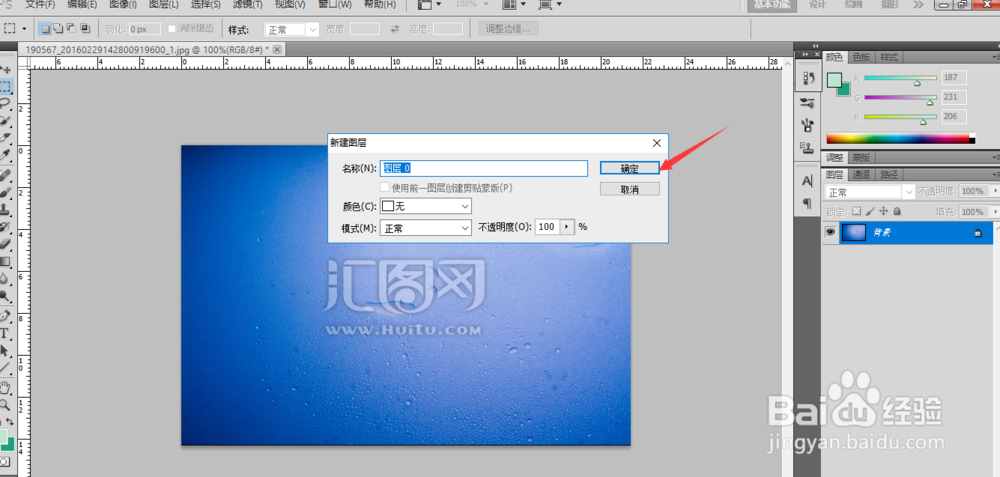Click Lock transparent pixels icon
The image size is (1000, 477).
[857, 211]
